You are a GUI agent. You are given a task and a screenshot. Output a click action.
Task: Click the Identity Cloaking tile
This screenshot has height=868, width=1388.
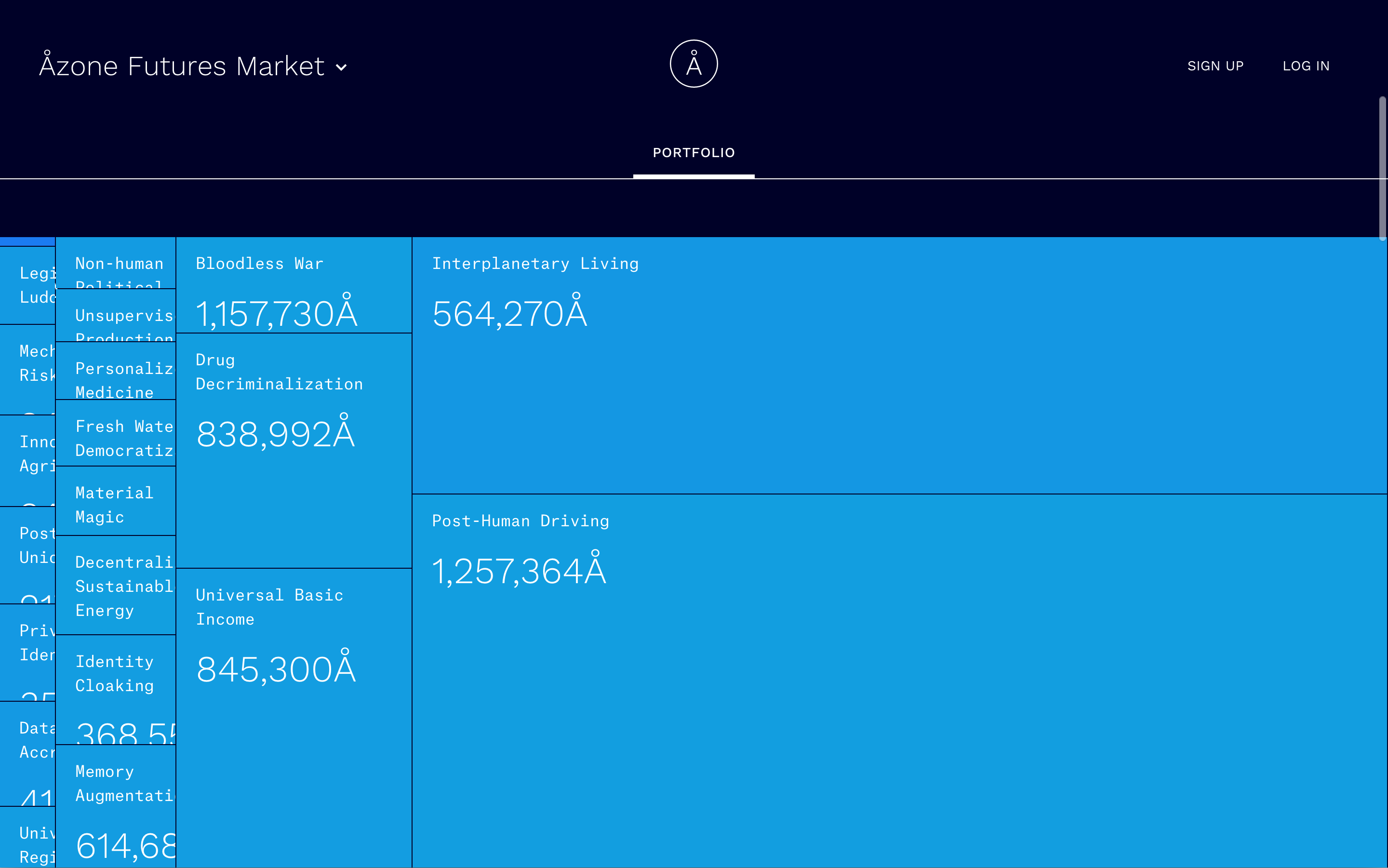[x=115, y=689]
